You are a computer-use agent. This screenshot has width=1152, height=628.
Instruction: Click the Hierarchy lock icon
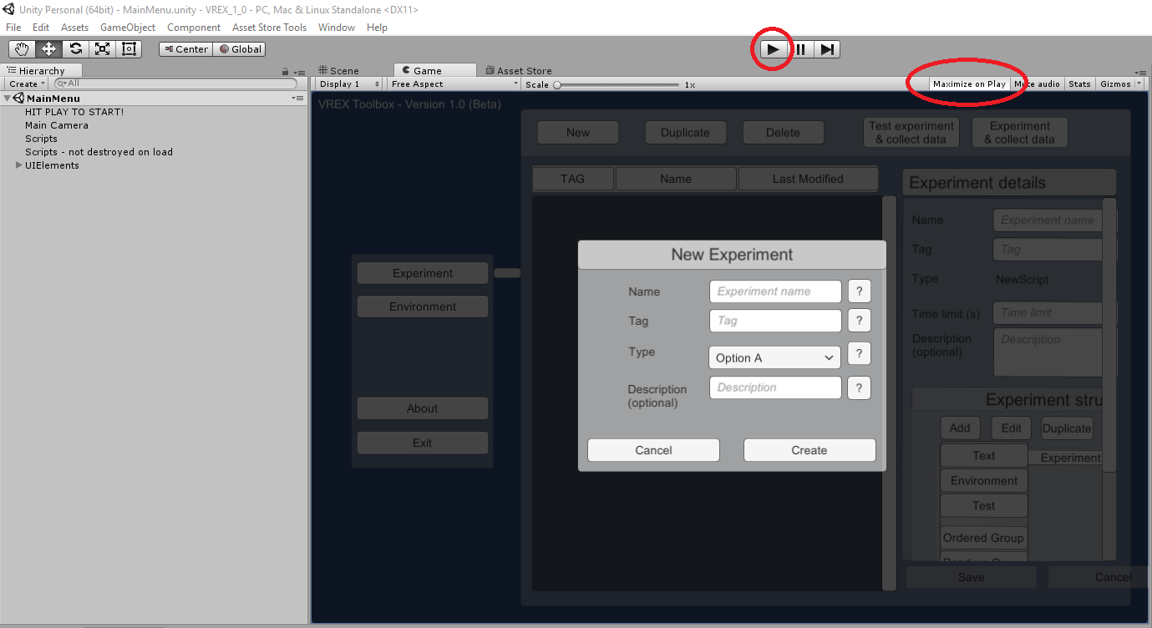click(285, 71)
